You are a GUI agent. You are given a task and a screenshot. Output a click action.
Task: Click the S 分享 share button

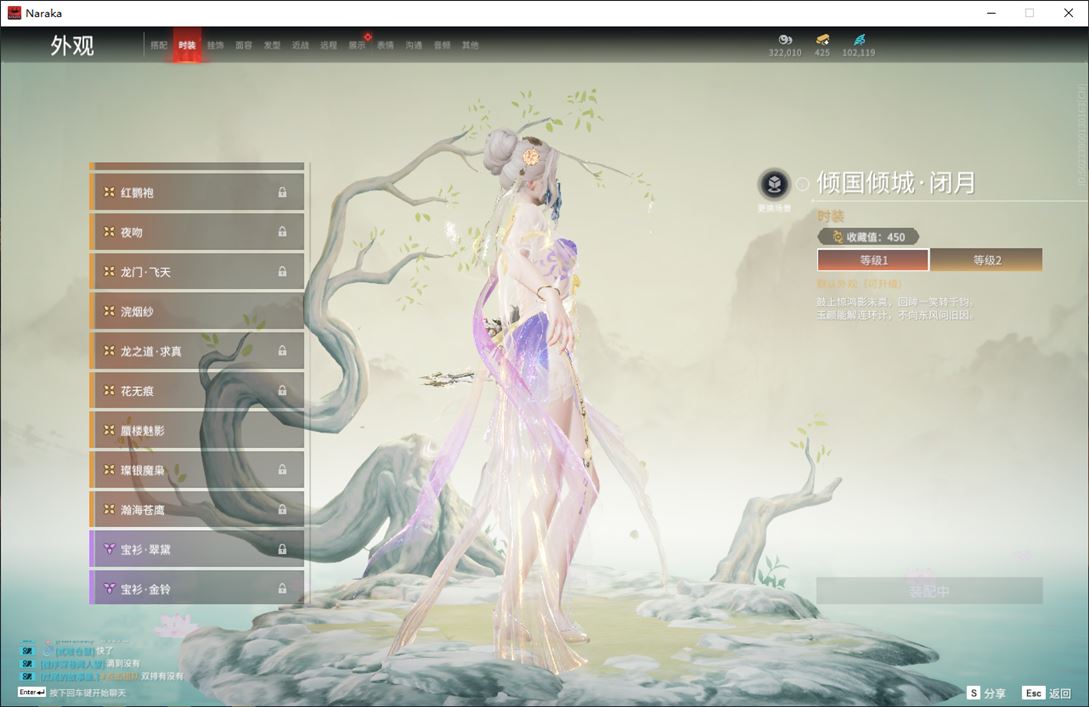click(986, 693)
